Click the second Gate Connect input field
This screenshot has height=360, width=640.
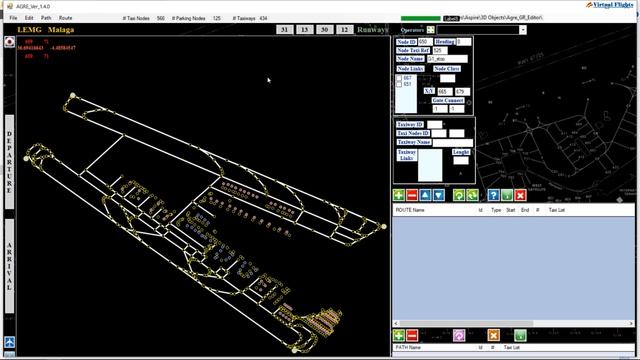click(x=457, y=109)
